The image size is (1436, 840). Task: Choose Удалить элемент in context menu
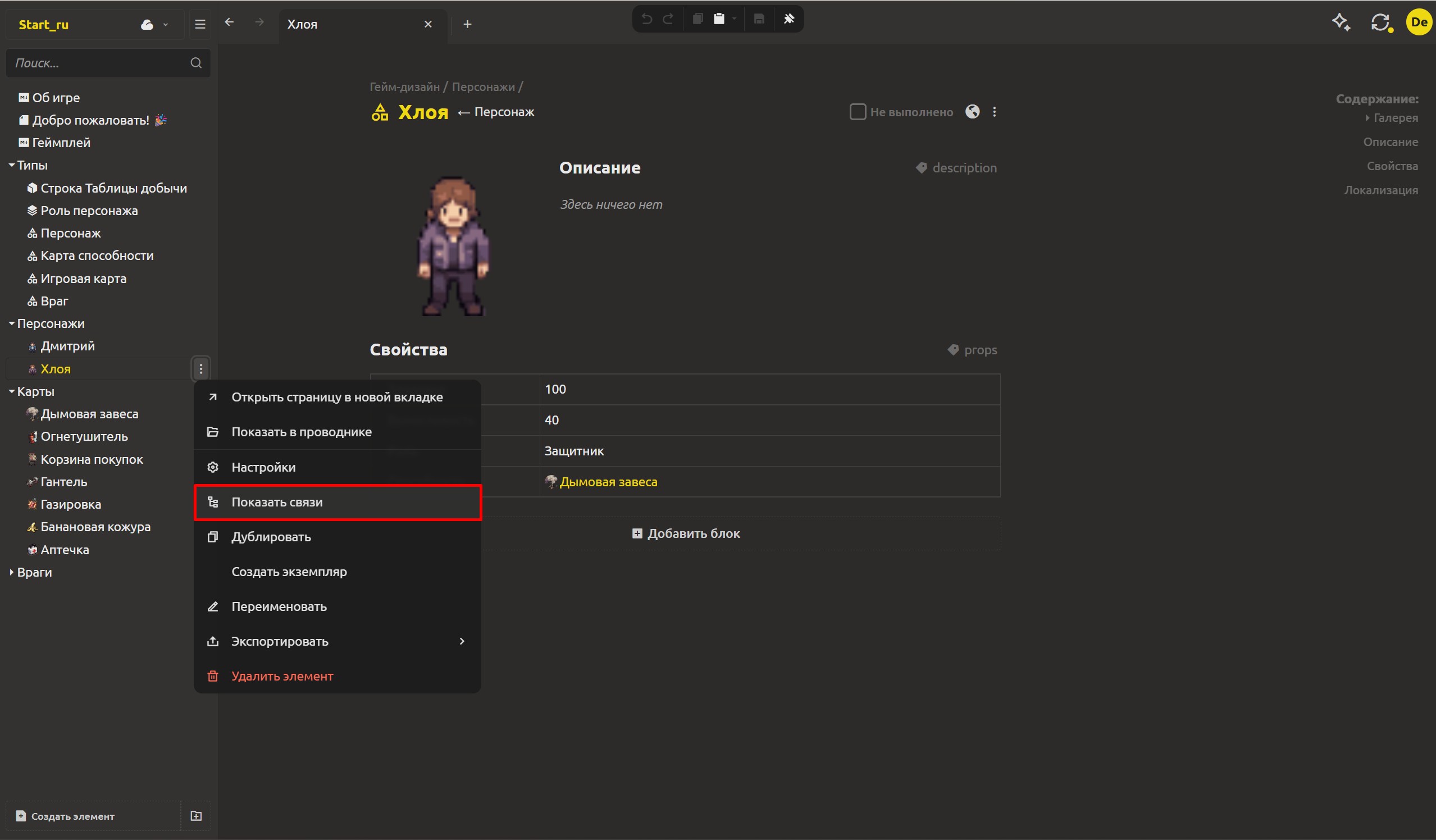(338, 676)
